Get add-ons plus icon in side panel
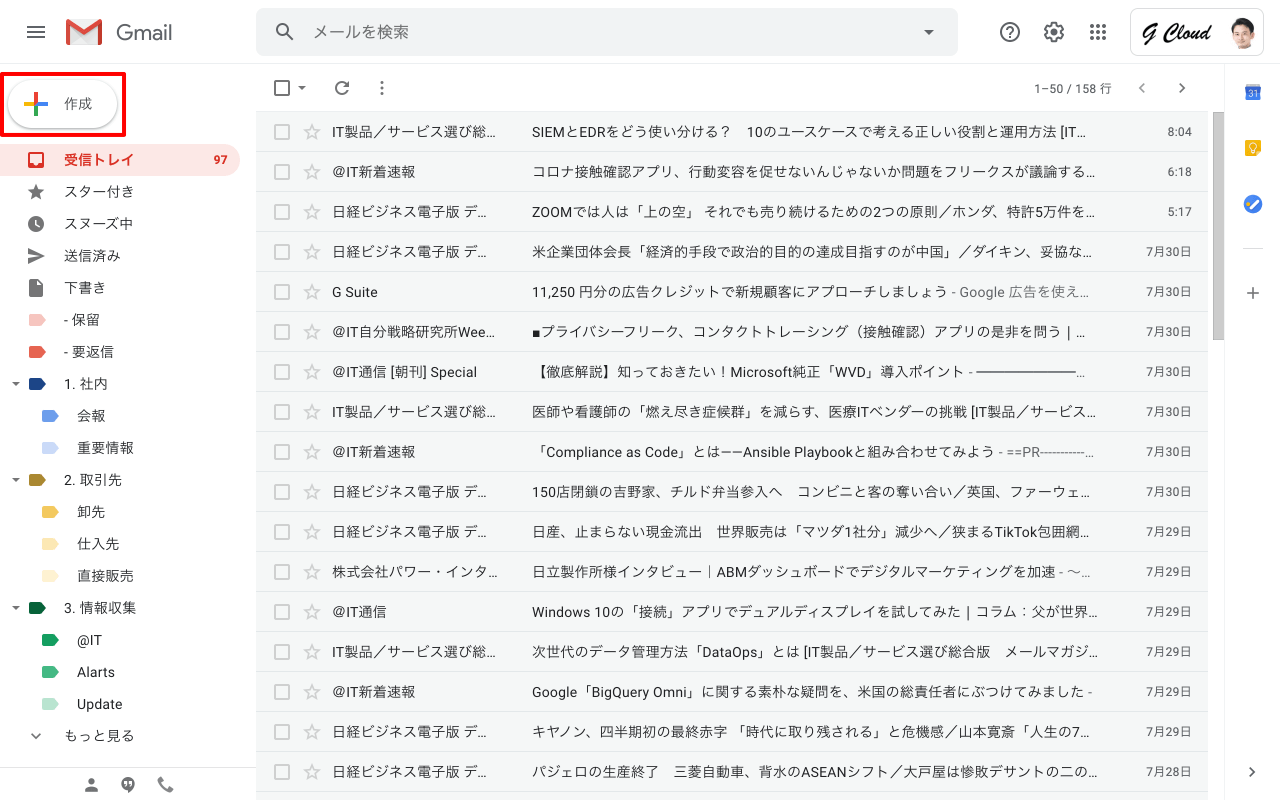 (x=1252, y=293)
